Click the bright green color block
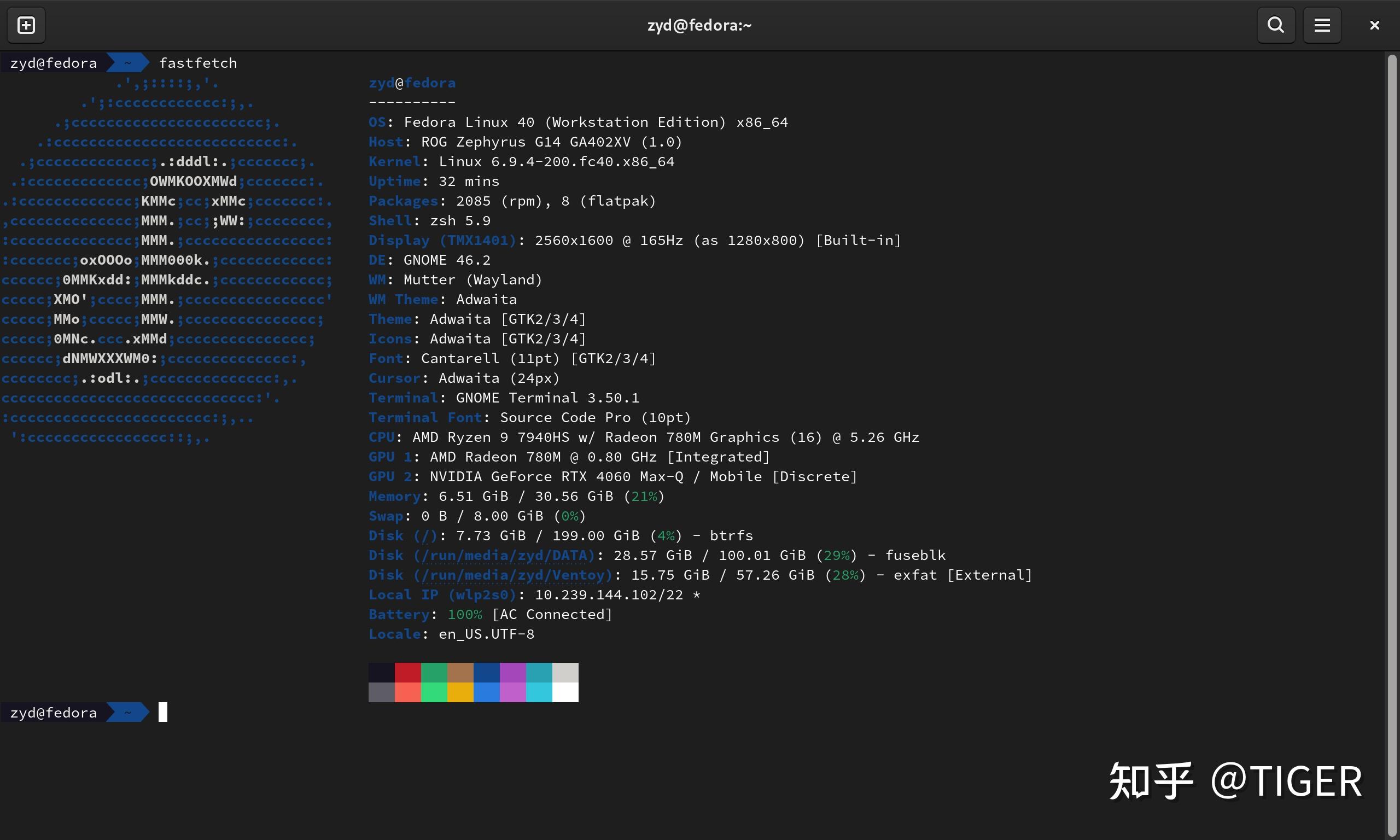 coord(434,692)
